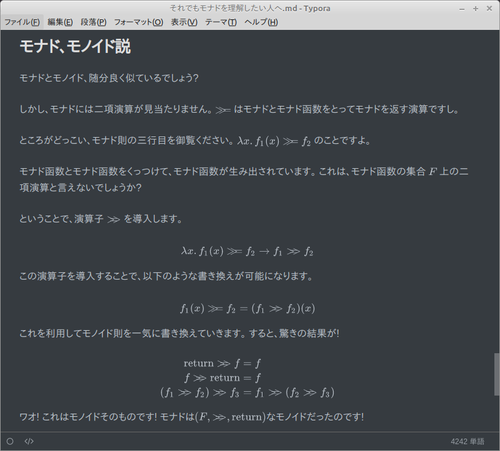Click the math block f1(x) >>= f2 = (f1 >> f2)(x)
The image size is (500, 451).
point(247,308)
